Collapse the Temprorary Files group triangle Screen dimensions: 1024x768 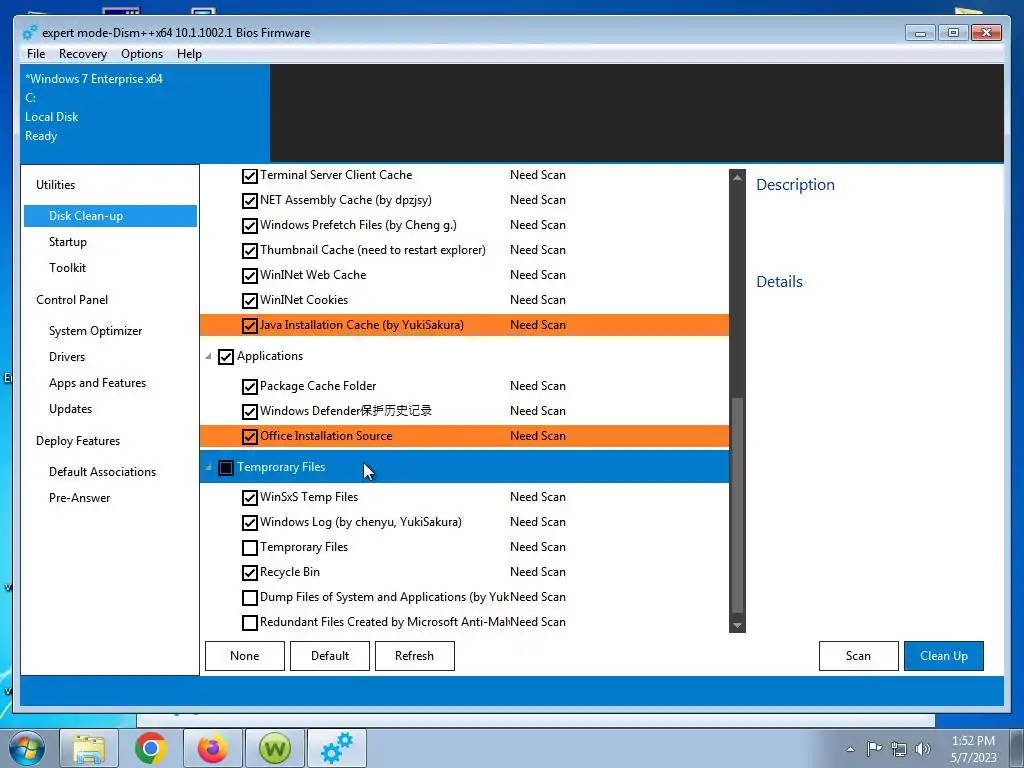pyautogui.click(x=208, y=468)
